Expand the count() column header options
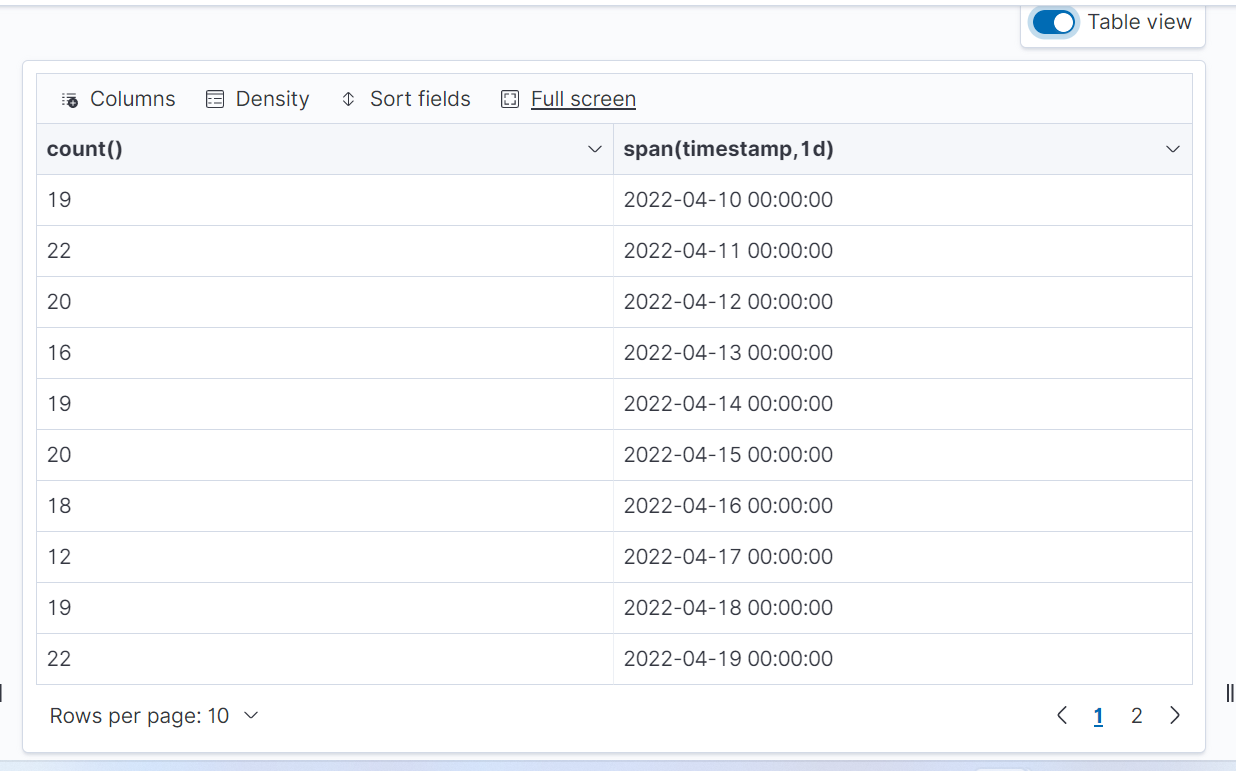Image resolution: width=1236 pixels, height=771 pixels. 595,149
